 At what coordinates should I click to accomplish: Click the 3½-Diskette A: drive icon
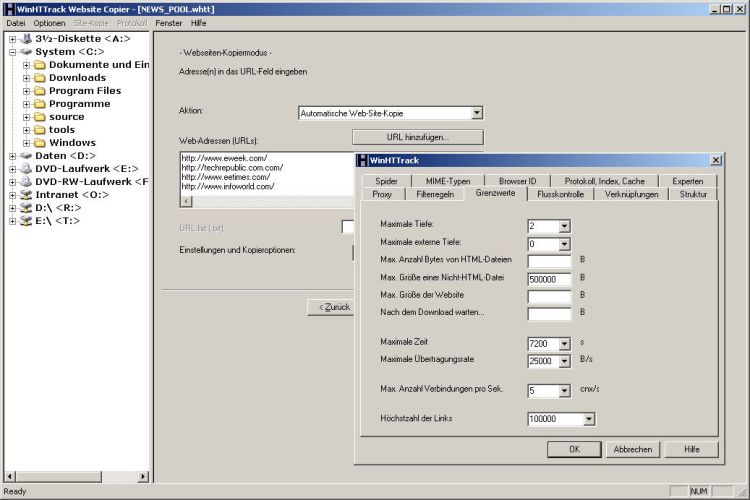tap(26, 39)
